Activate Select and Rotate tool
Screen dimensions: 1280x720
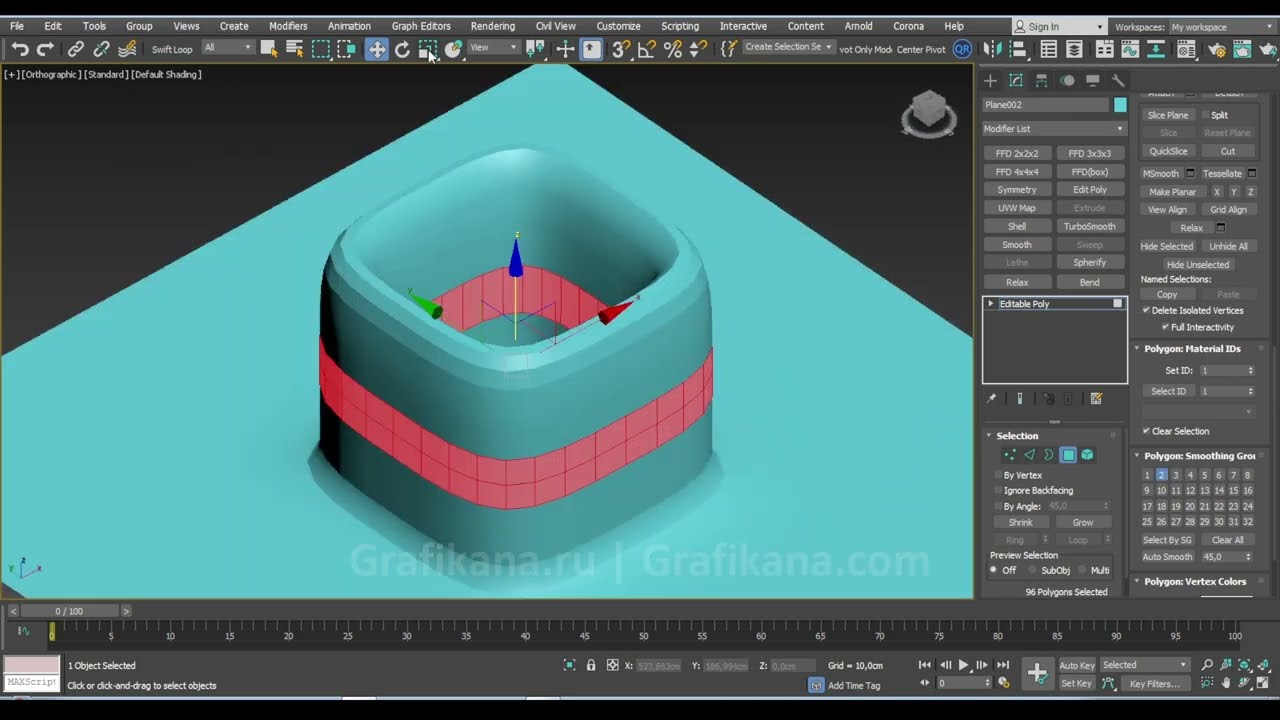pyautogui.click(x=403, y=48)
